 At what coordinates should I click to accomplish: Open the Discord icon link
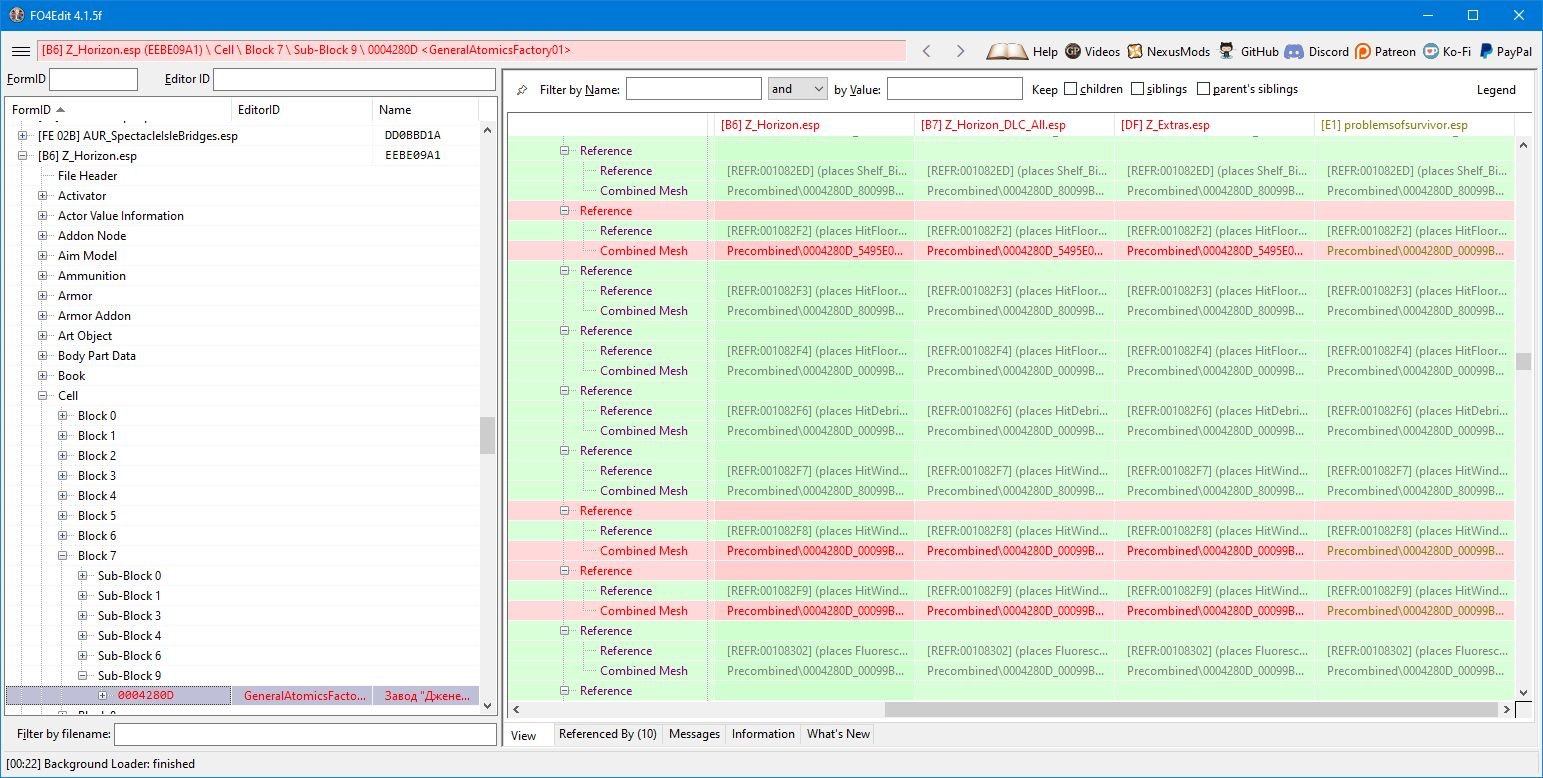[x=1293, y=51]
